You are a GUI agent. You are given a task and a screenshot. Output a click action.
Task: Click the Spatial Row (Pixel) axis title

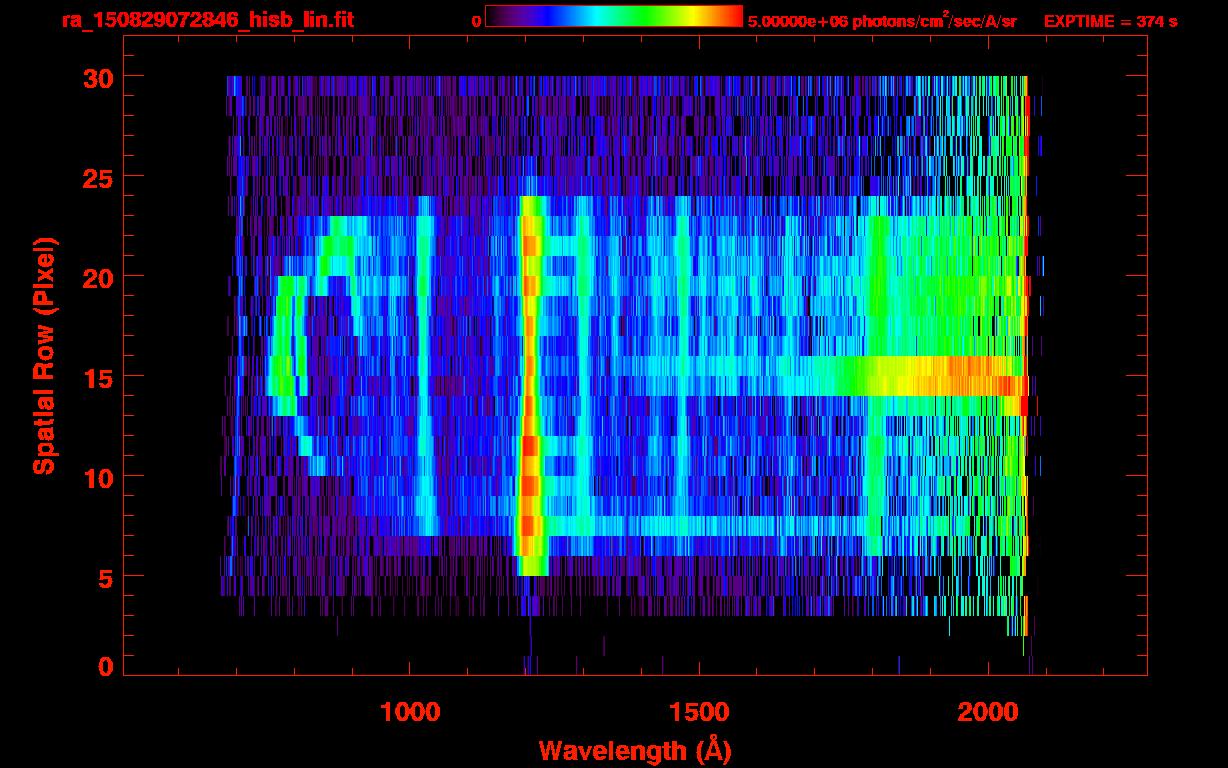point(43,355)
